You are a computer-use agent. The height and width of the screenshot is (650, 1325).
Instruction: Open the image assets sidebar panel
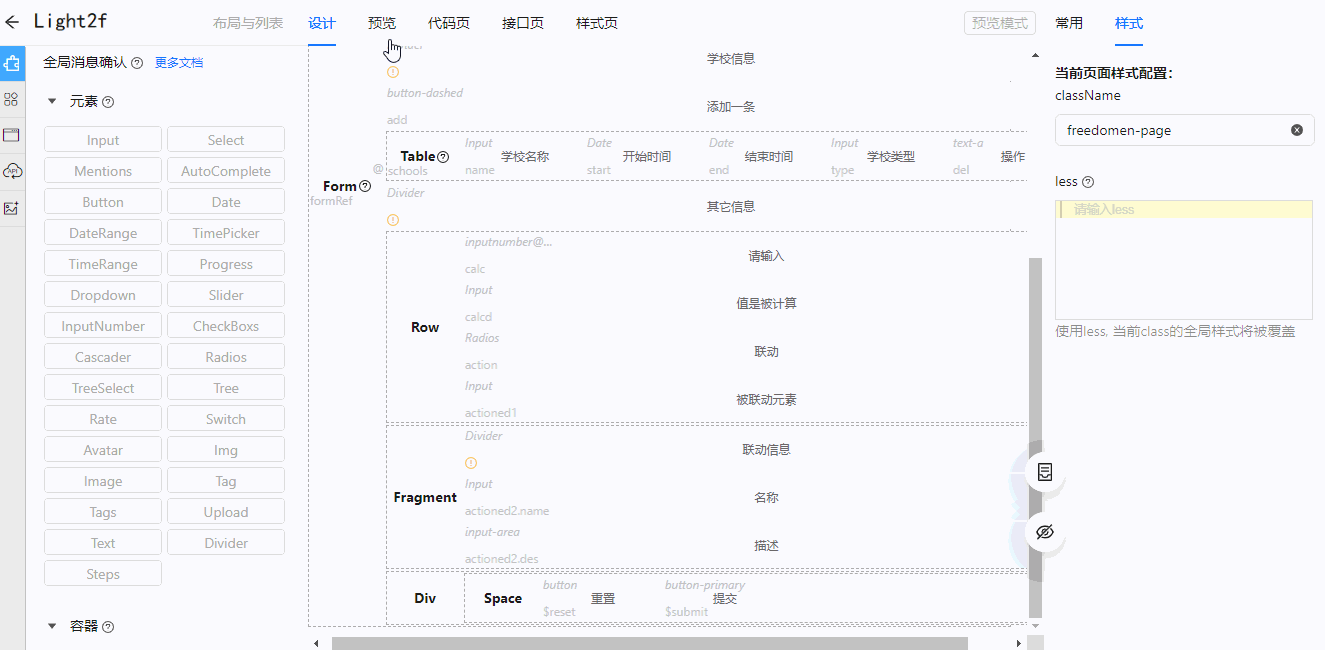click(12, 208)
